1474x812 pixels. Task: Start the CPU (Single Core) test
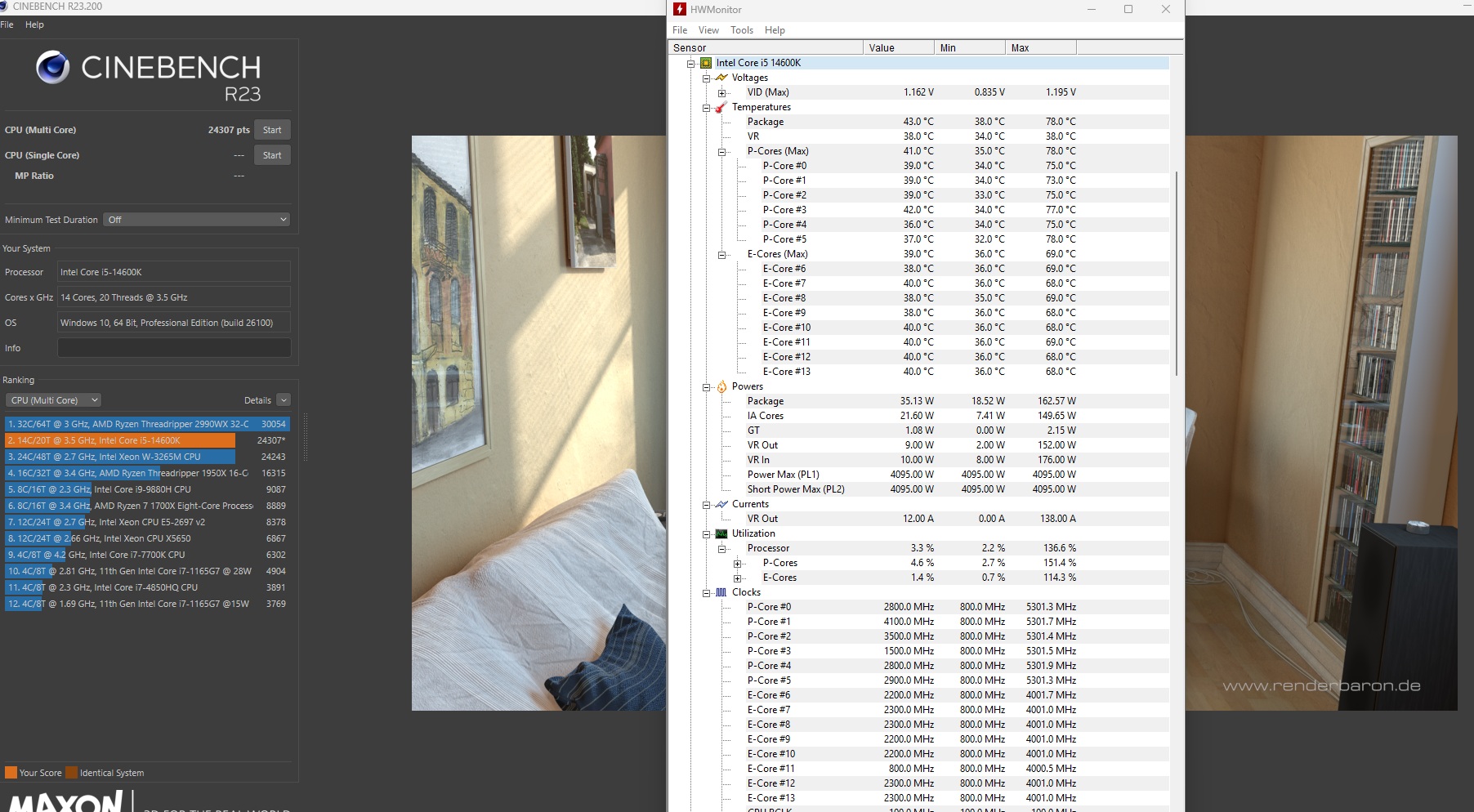[272, 155]
